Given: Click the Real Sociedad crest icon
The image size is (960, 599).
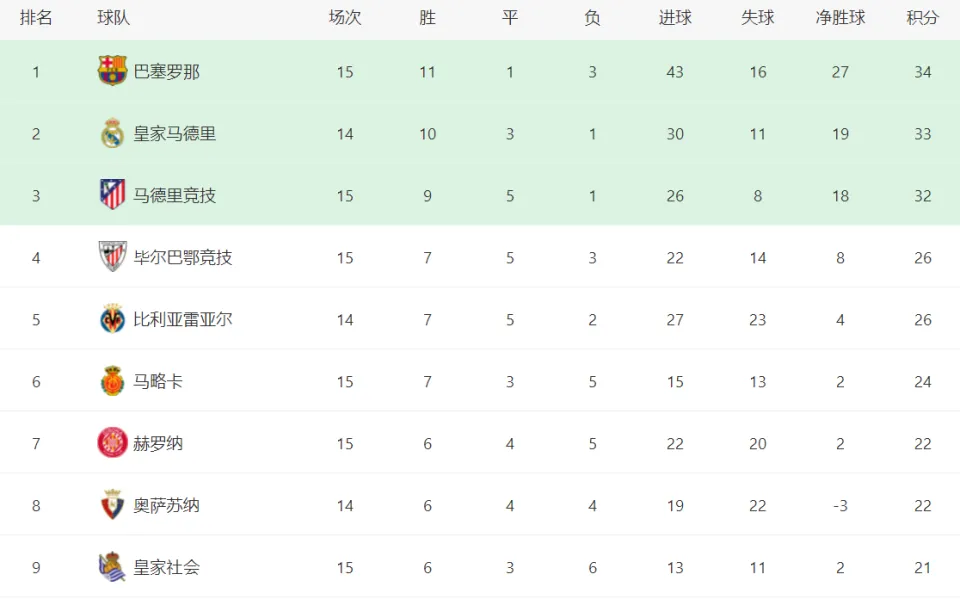Looking at the screenshot, I should (x=112, y=567).
